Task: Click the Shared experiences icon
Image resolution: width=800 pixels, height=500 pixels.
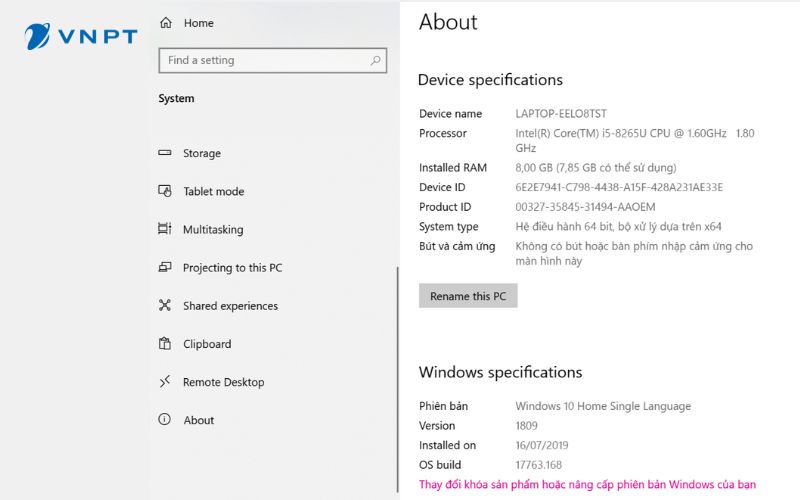Action: point(165,306)
